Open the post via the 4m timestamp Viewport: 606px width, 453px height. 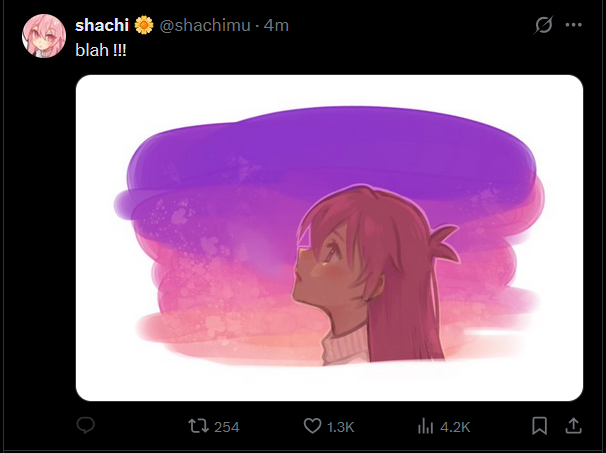coord(276,25)
